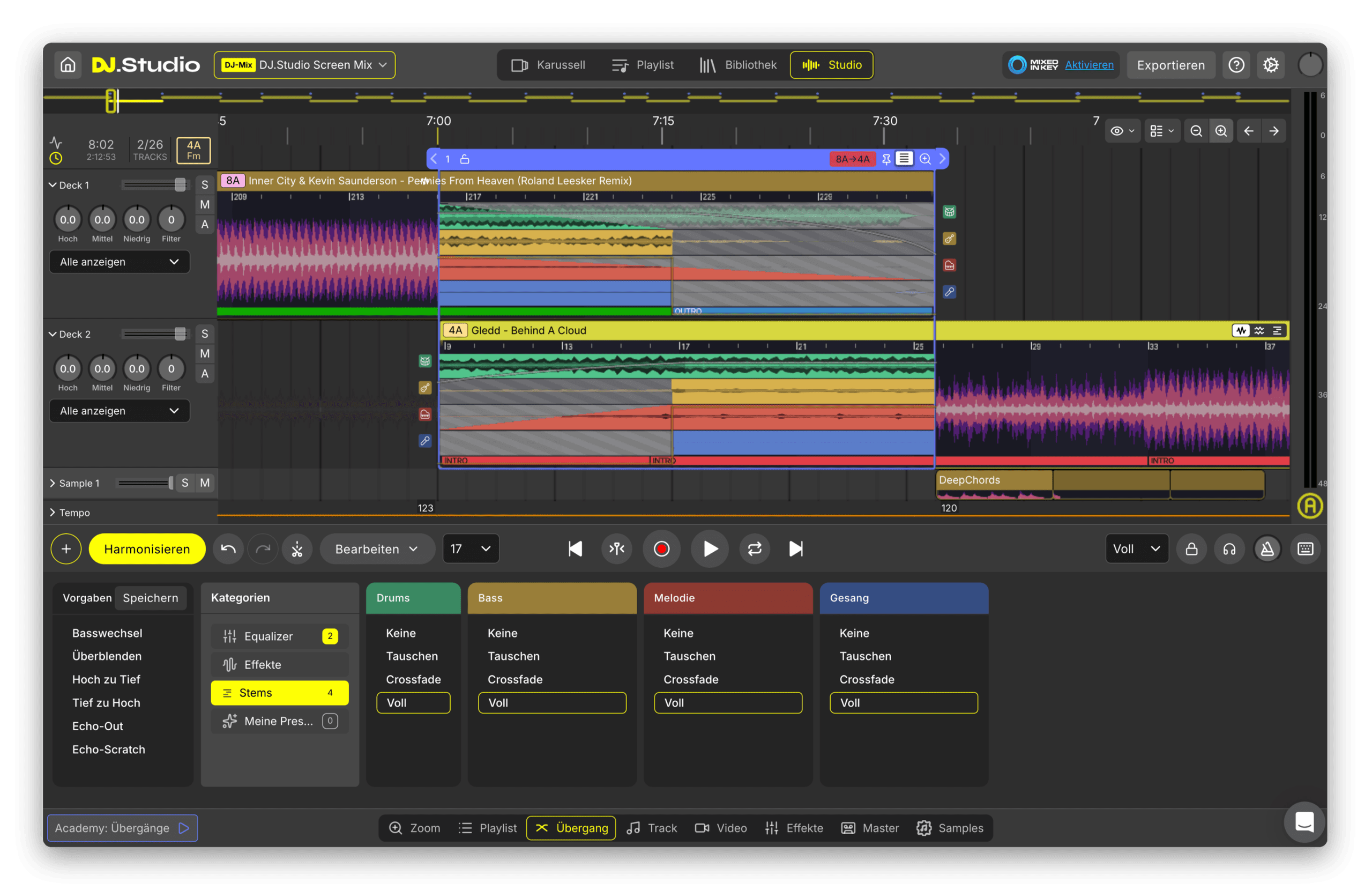Open the help question mark icon
The height and width of the screenshot is (890, 1372).
click(1236, 64)
